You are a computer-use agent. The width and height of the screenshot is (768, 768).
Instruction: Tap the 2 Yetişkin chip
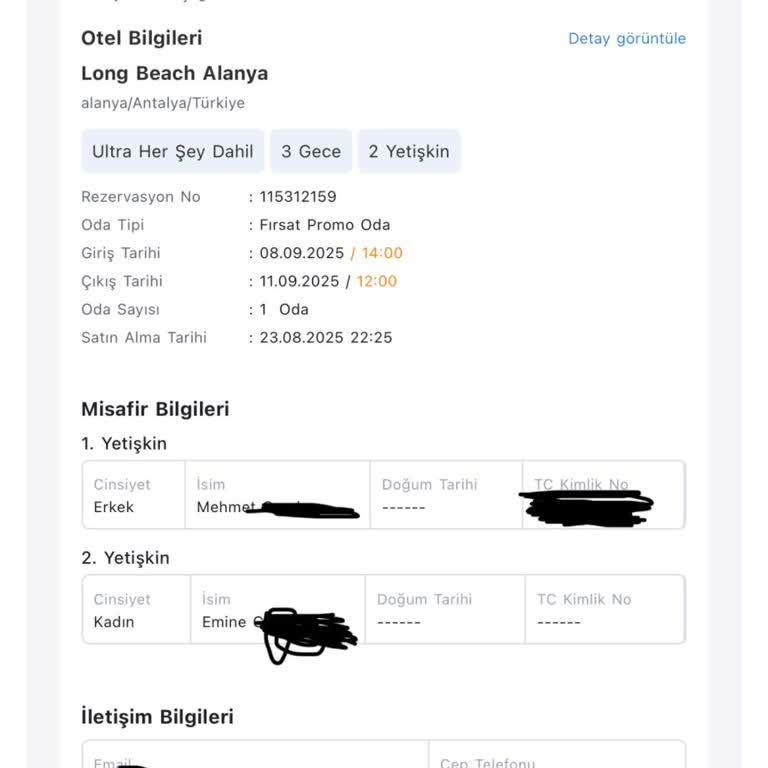click(x=409, y=152)
